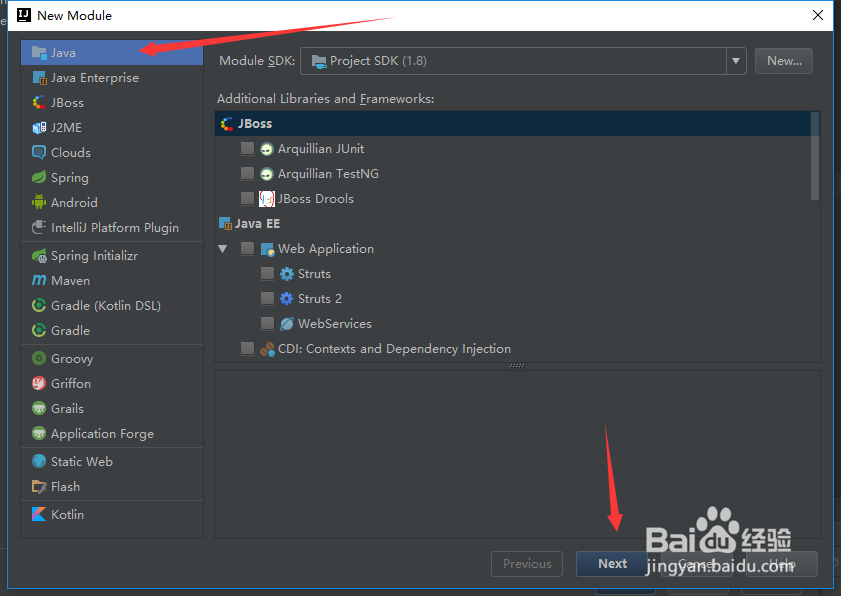Choose the Android robot icon
The image size is (841, 596).
coord(39,202)
